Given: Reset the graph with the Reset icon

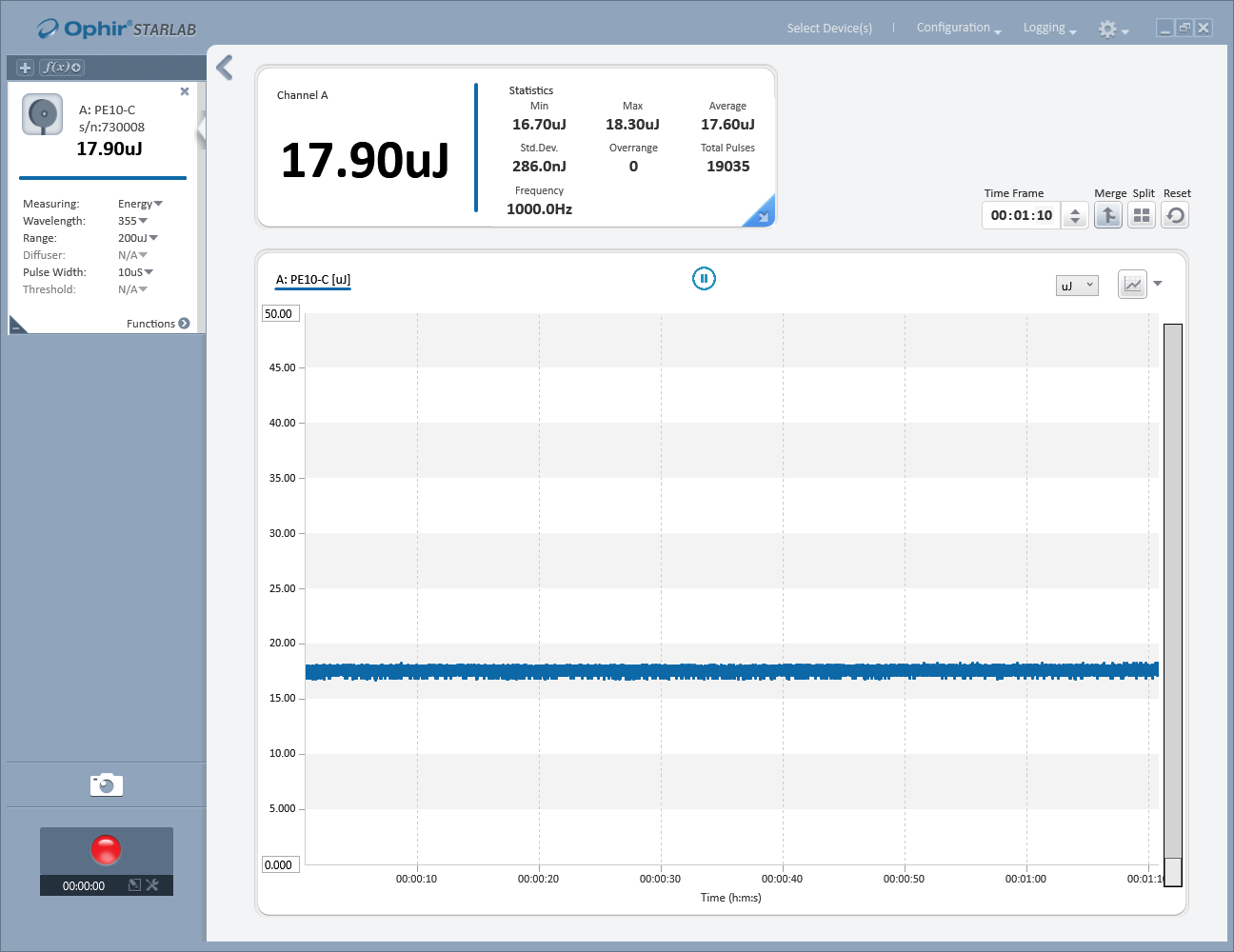Looking at the screenshot, I should [x=1175, y=215].
